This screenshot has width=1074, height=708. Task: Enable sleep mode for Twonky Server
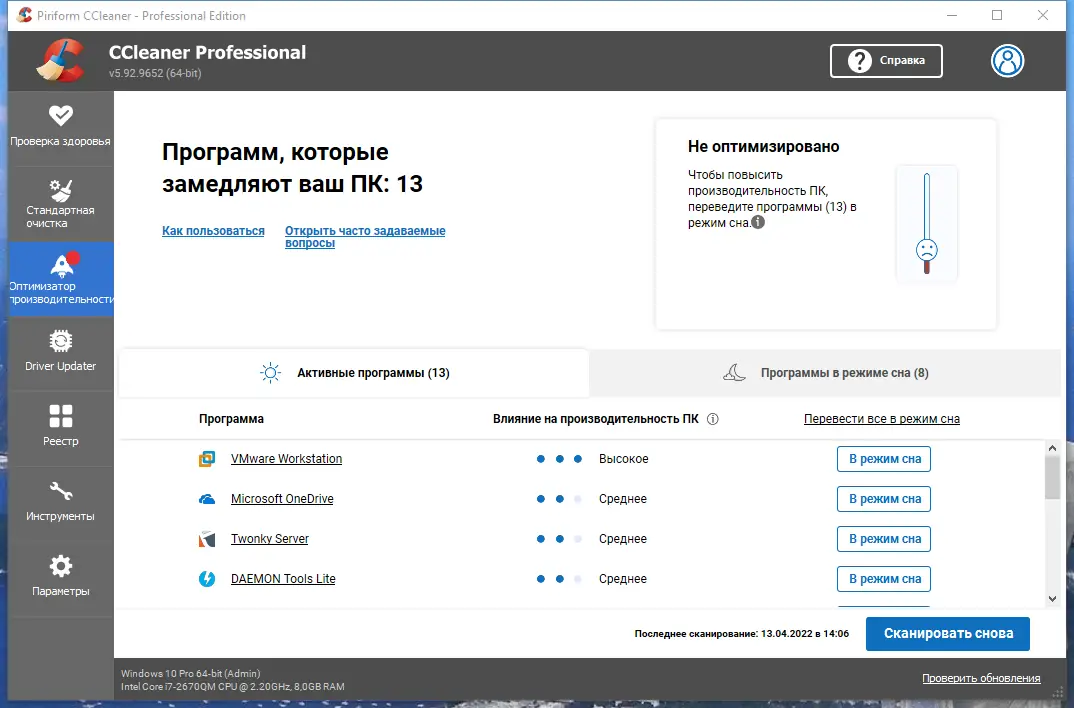pos(883,538)
